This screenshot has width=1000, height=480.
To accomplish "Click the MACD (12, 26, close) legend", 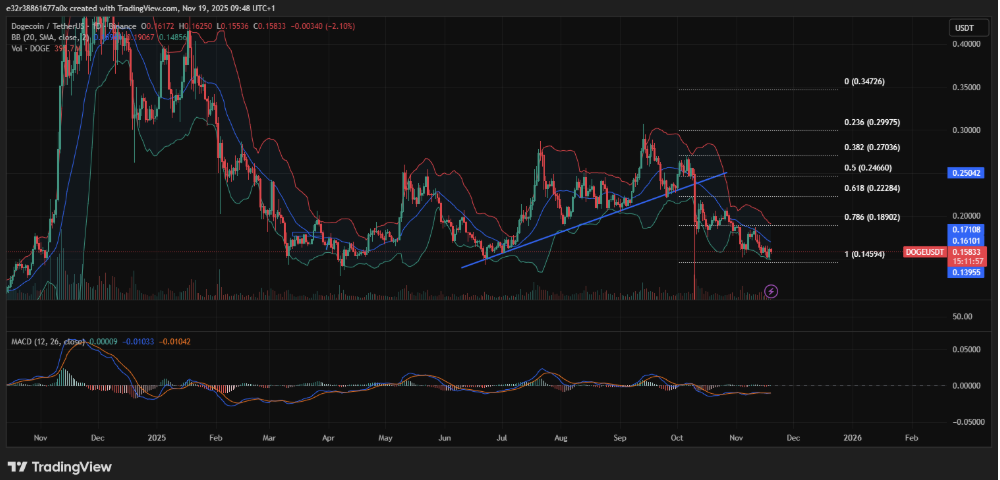I will (47, 342).
